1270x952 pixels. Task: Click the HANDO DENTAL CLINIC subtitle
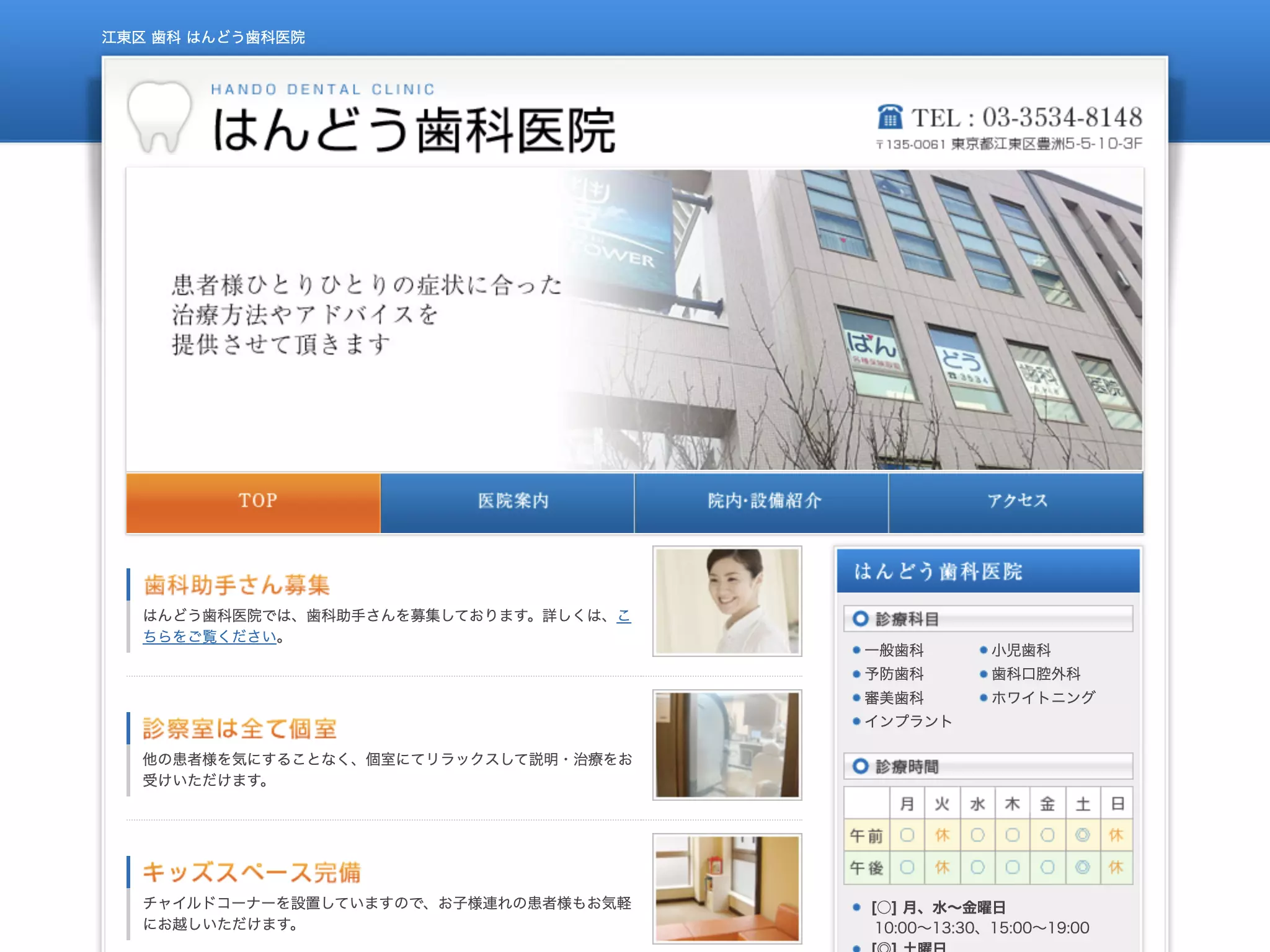coord(322,90)
